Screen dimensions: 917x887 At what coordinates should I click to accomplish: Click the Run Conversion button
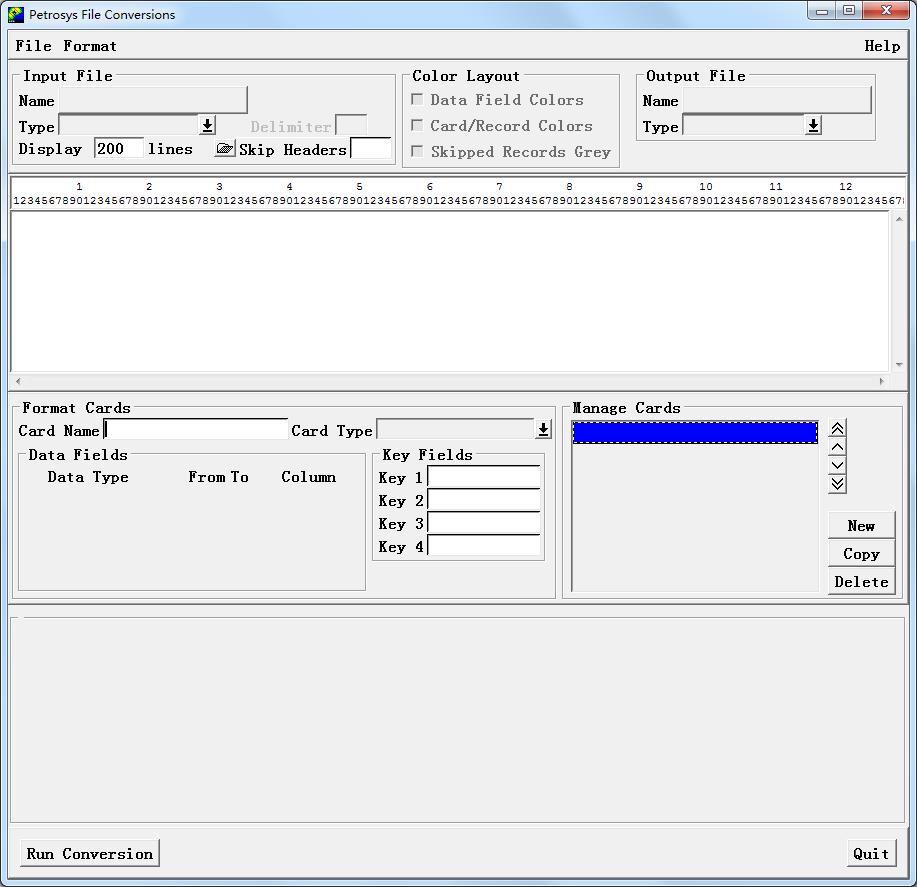click(89, 854)
